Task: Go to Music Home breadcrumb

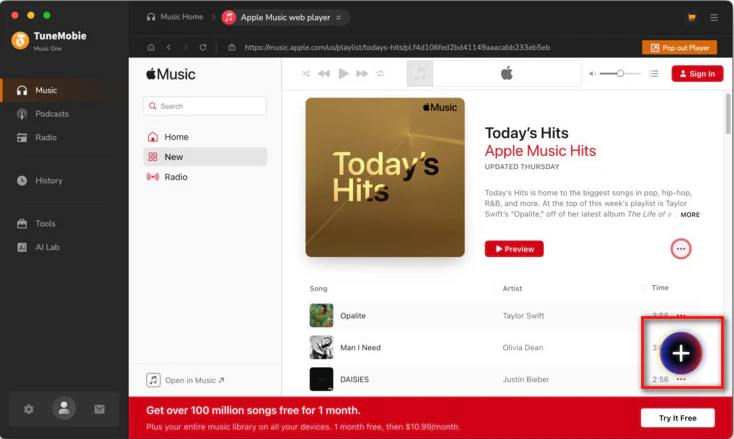Action: point(175,17)
